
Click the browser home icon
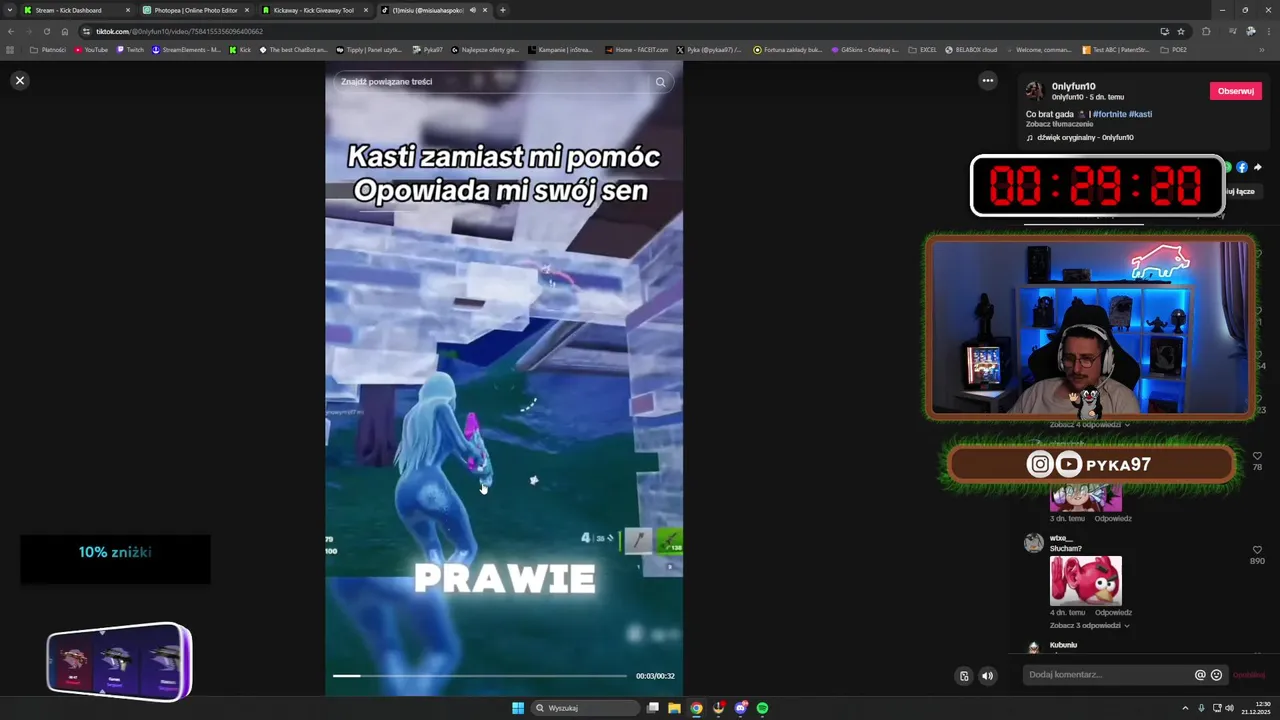pyautogui.click(x=65, y=31)
